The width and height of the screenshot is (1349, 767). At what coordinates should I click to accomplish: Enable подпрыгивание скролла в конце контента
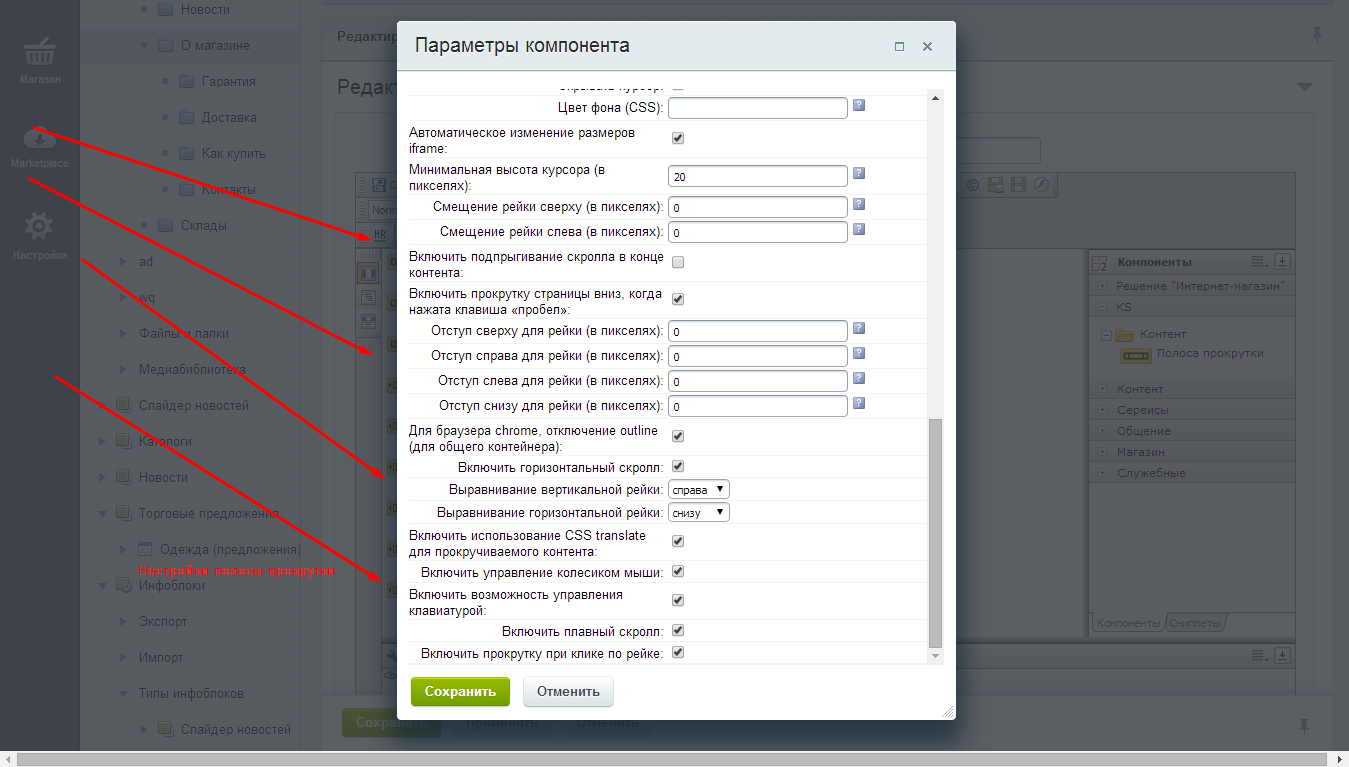click(677, 263)
